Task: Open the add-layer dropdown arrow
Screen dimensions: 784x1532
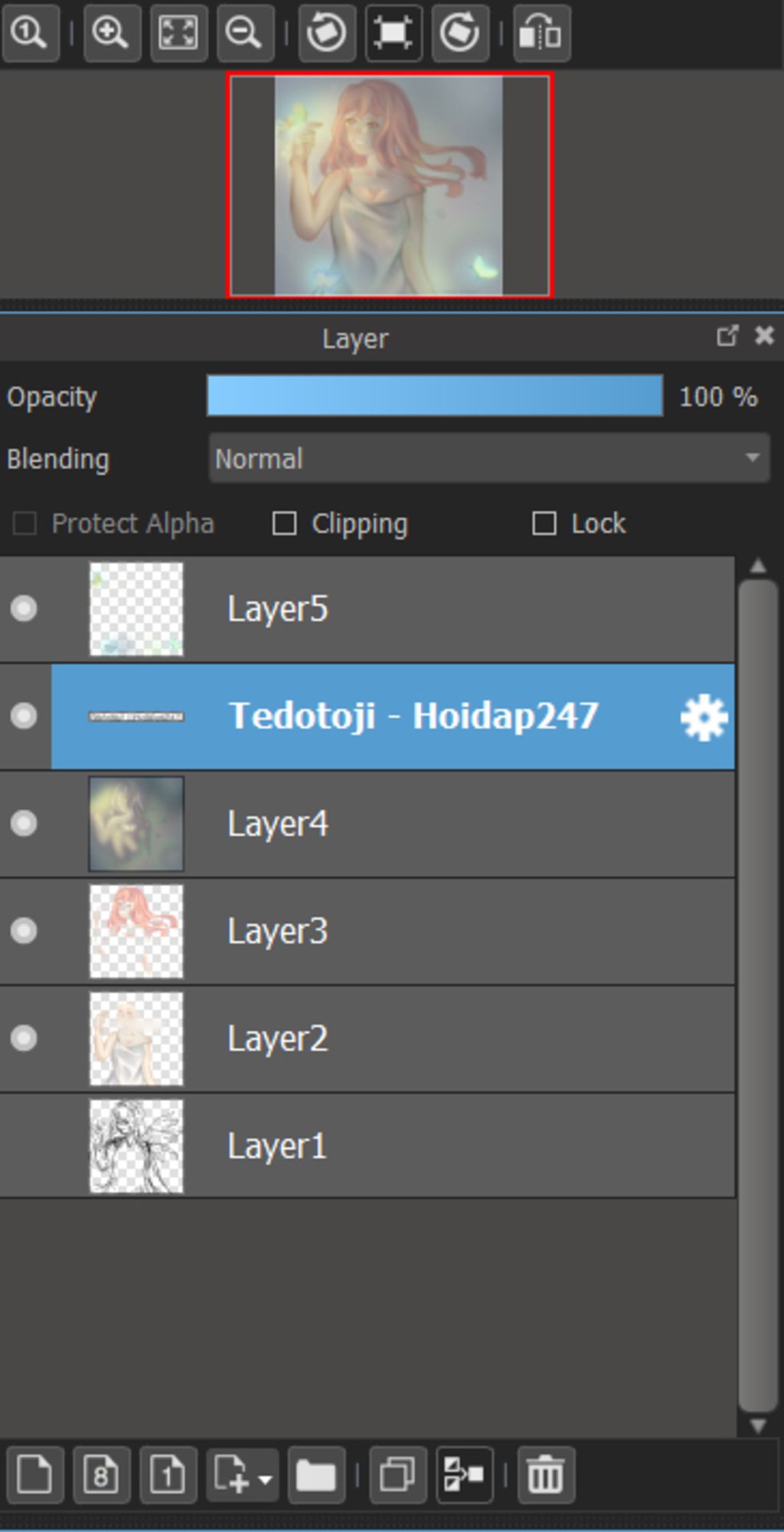Action: pyautogui.click(x=265, y=1479)
